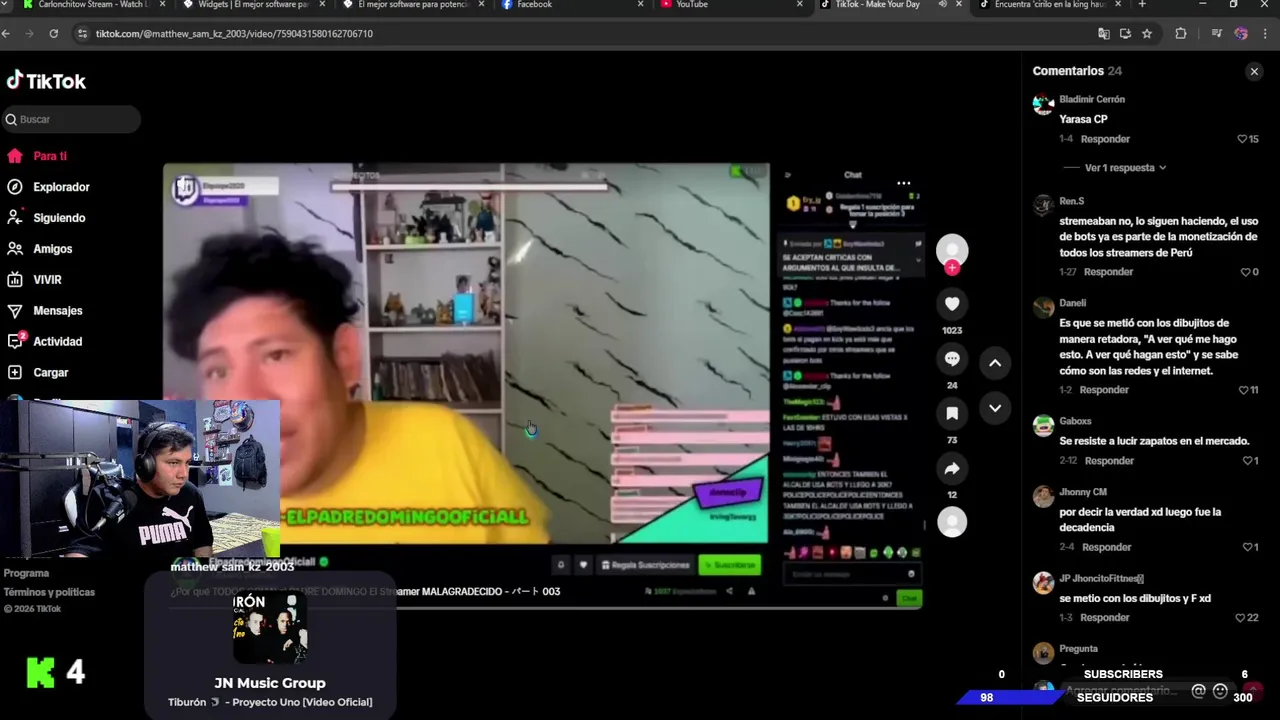Translate page icon in address bar
The width and height of the screenshot is (1280, 720).
point(1104,34)
